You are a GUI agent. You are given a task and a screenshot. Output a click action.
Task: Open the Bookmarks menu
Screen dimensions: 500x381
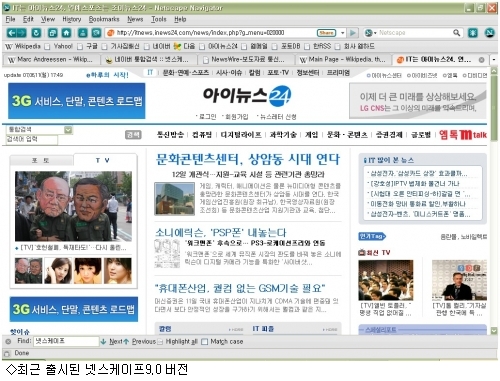click(104, 19)
